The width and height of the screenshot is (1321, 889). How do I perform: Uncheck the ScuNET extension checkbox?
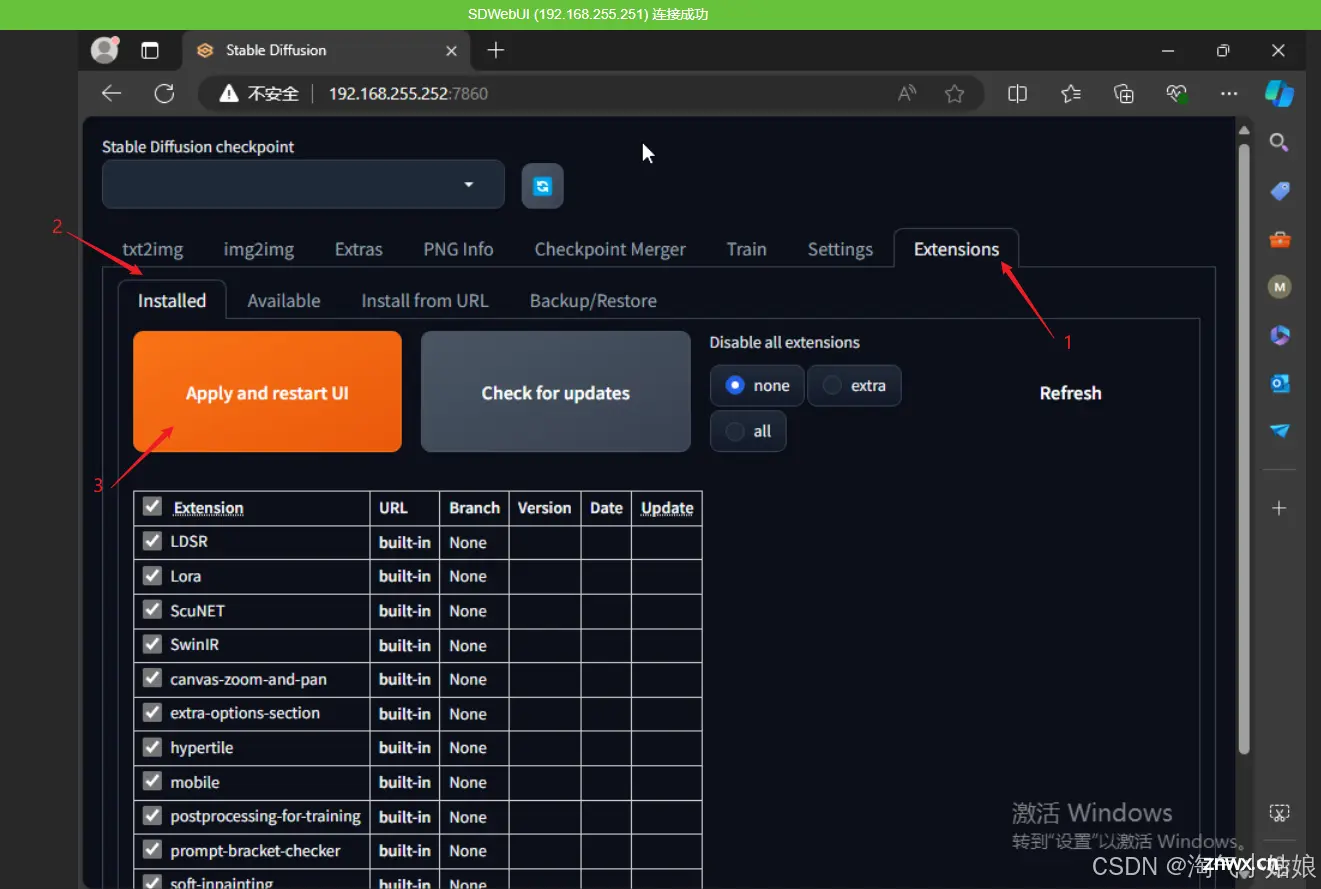tap(152, 609)
